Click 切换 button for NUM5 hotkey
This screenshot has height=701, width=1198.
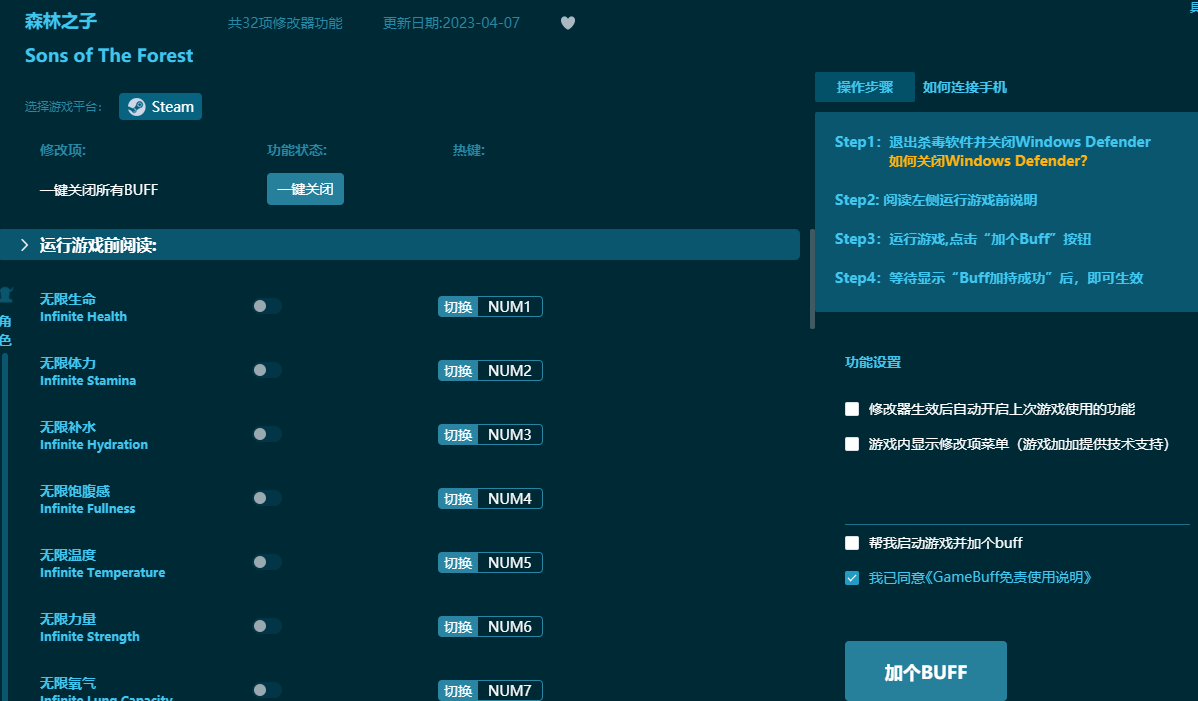[458, 564]
